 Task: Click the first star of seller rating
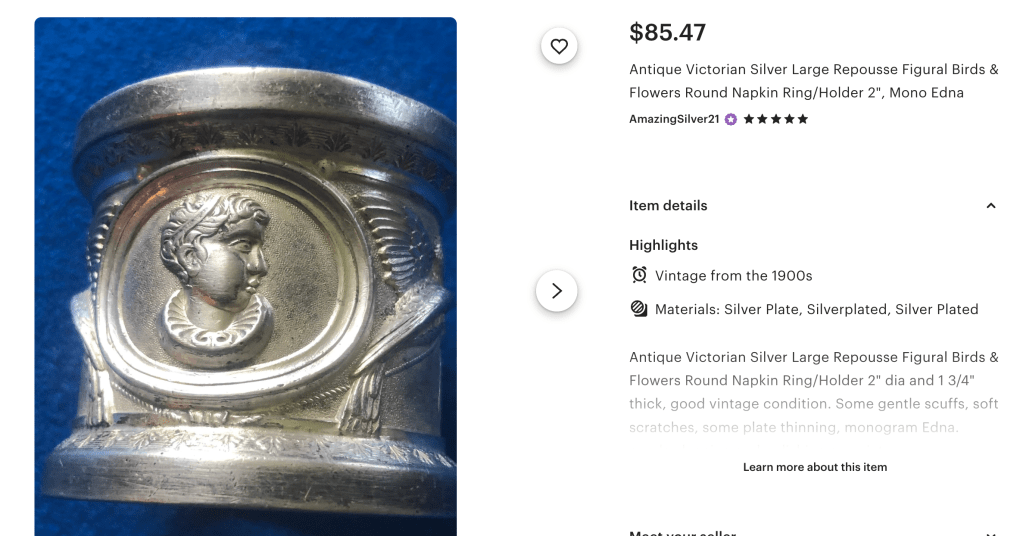[749, 119]
